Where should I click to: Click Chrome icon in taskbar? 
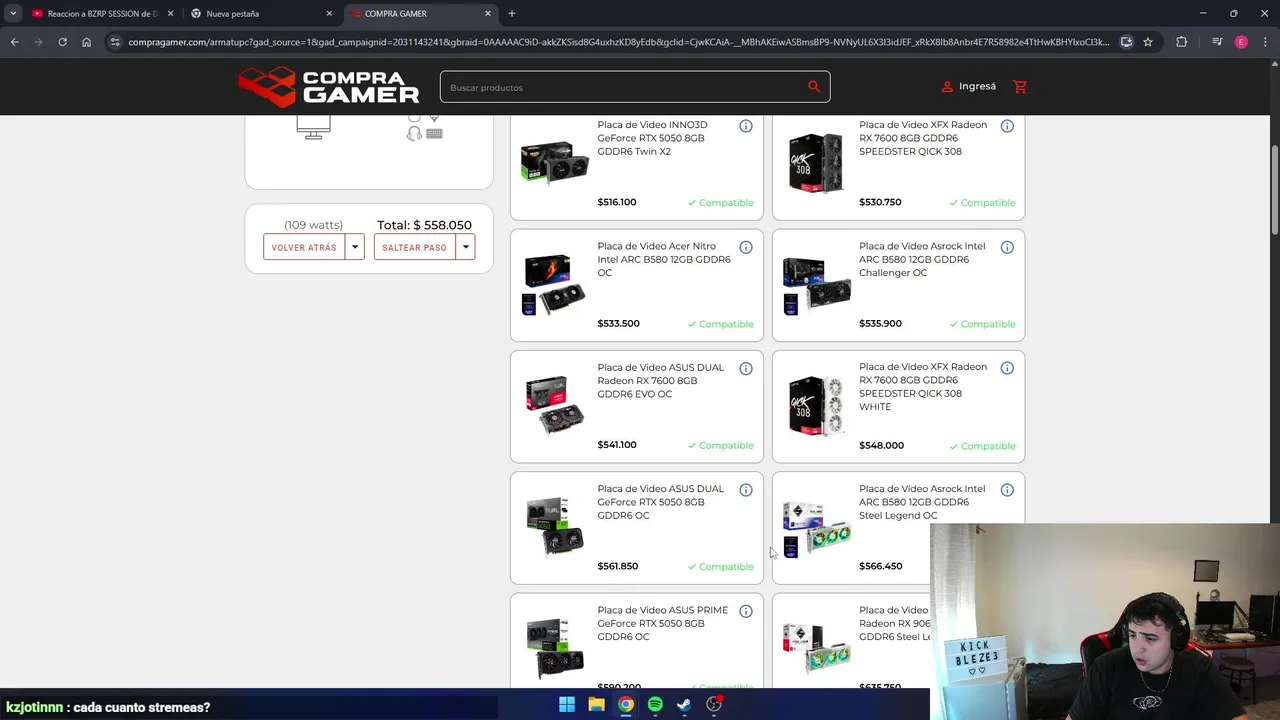625,705
